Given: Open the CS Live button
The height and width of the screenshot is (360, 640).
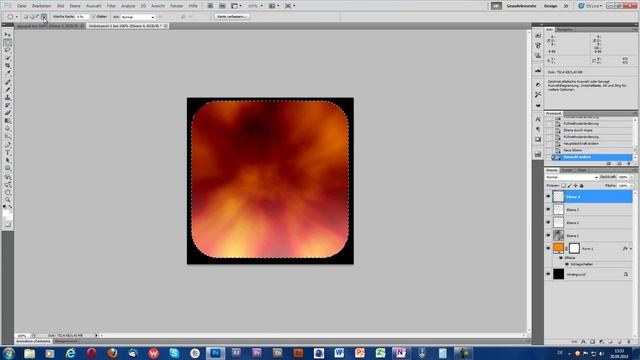Looking at the screenshot, I should point(590,6).
